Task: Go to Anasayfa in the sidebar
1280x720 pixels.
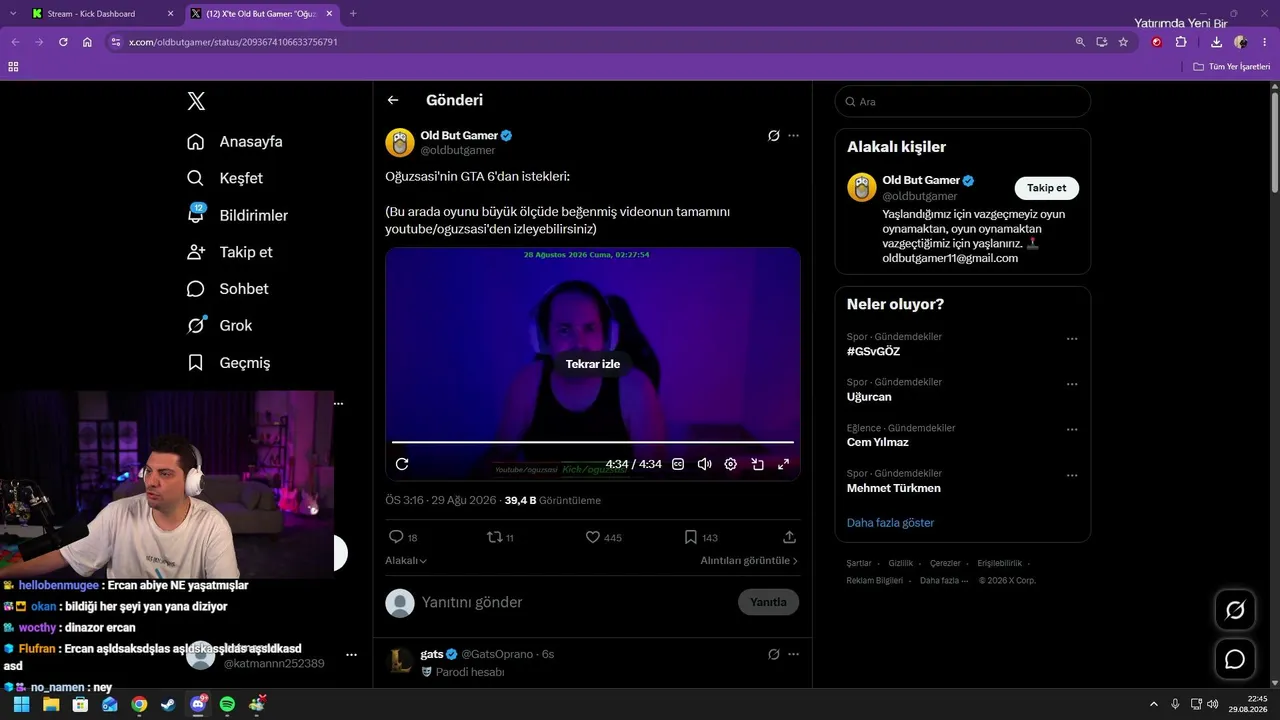Action: click(235, 142)
